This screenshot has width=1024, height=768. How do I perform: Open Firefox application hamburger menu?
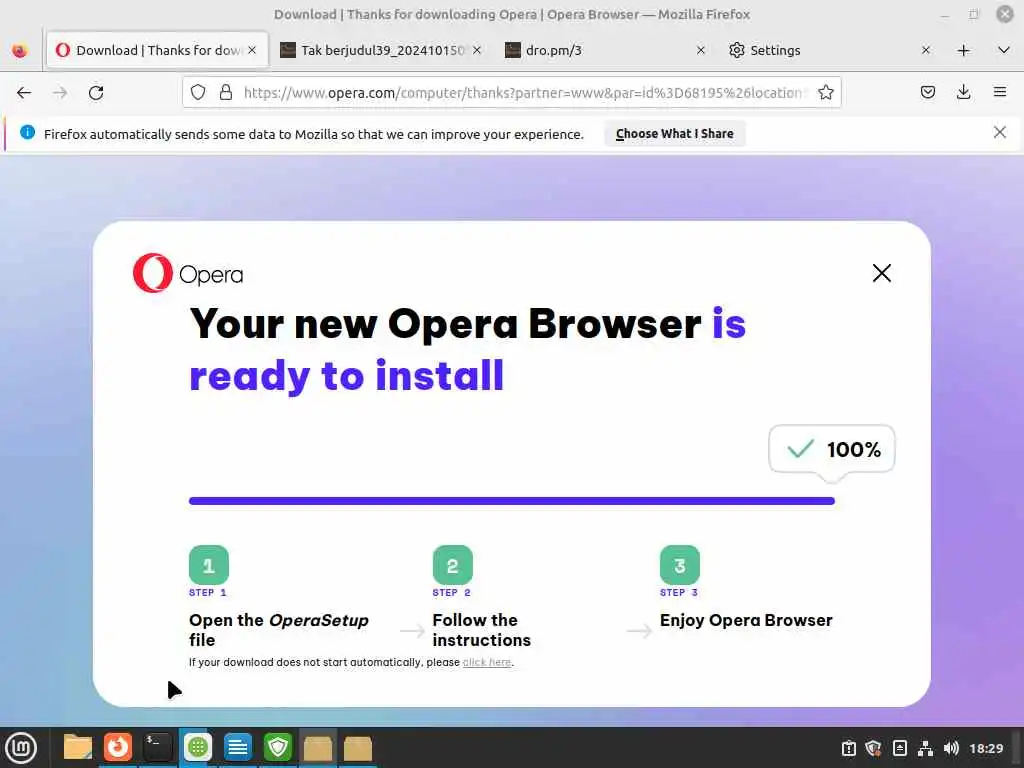(1000, 93)
